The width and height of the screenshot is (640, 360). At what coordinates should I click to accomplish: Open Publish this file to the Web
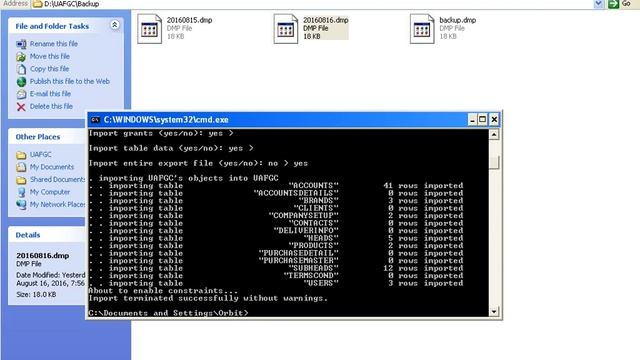[69, 81]
